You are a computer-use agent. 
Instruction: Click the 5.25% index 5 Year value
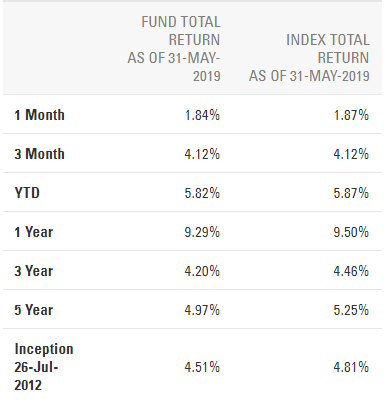351,310
